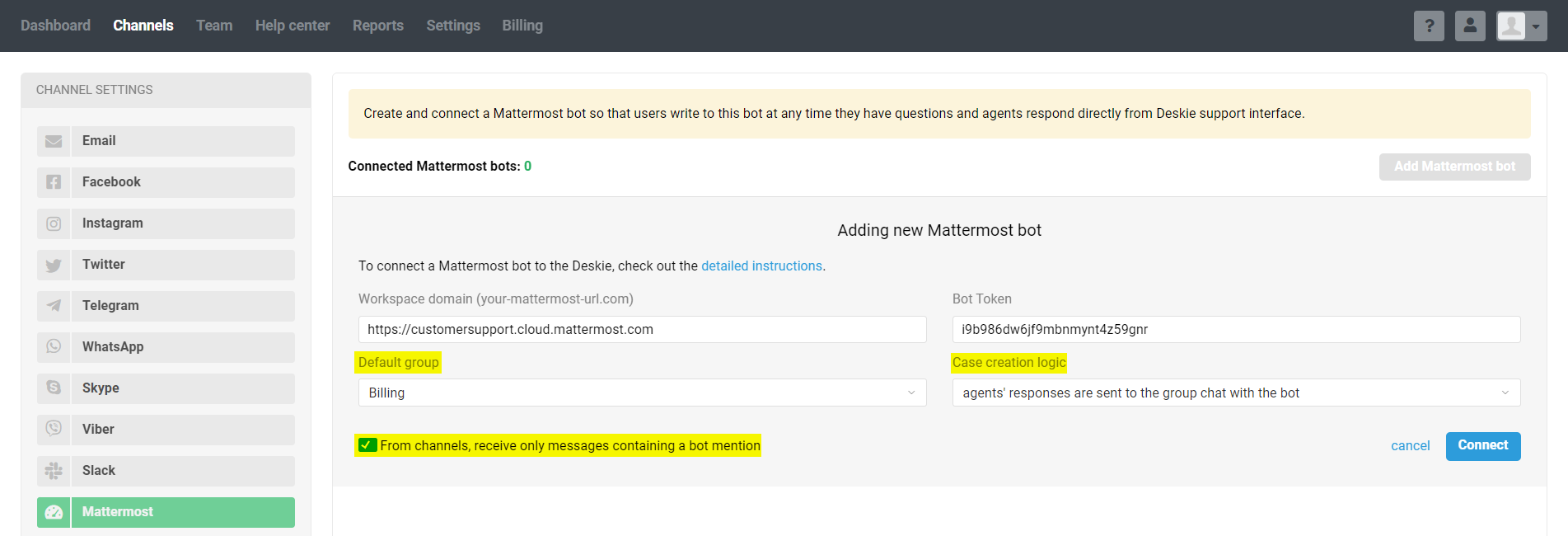Click the Workspace domain input field

642,329
